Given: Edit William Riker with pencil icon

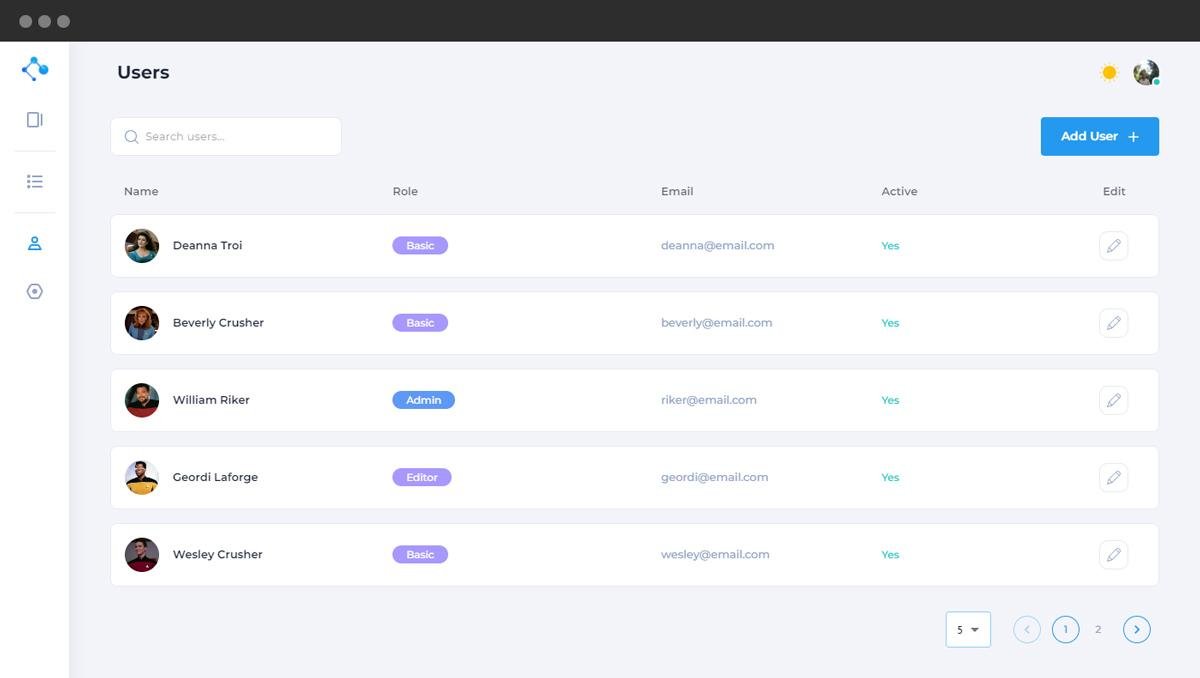Looking at the screenshot, I should coord(1113,400).
